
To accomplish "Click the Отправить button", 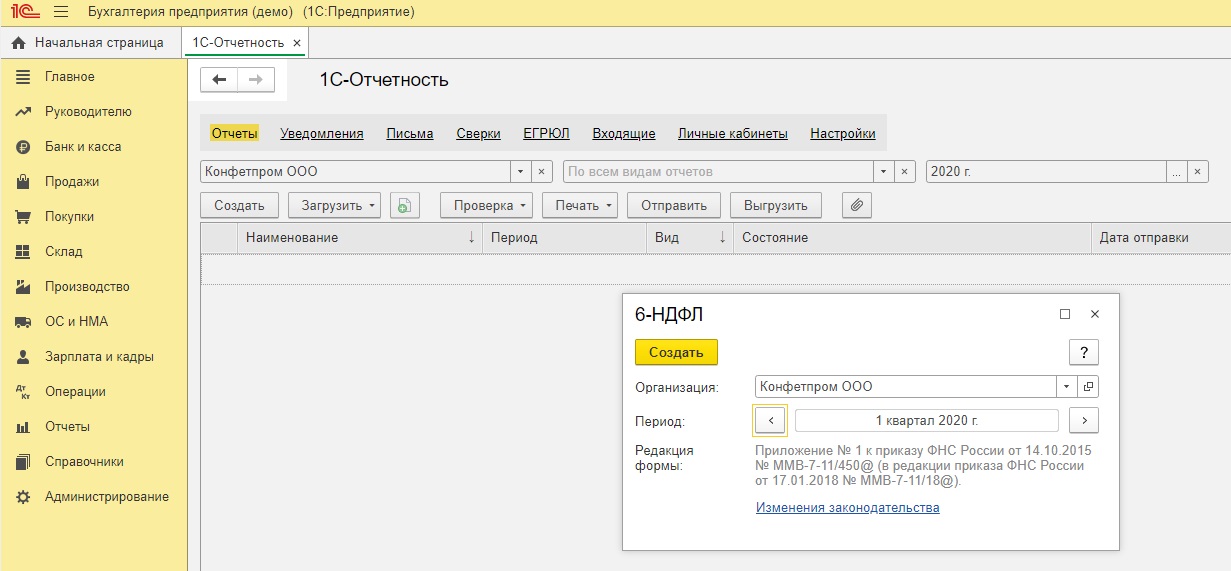I will click(674, 206).
